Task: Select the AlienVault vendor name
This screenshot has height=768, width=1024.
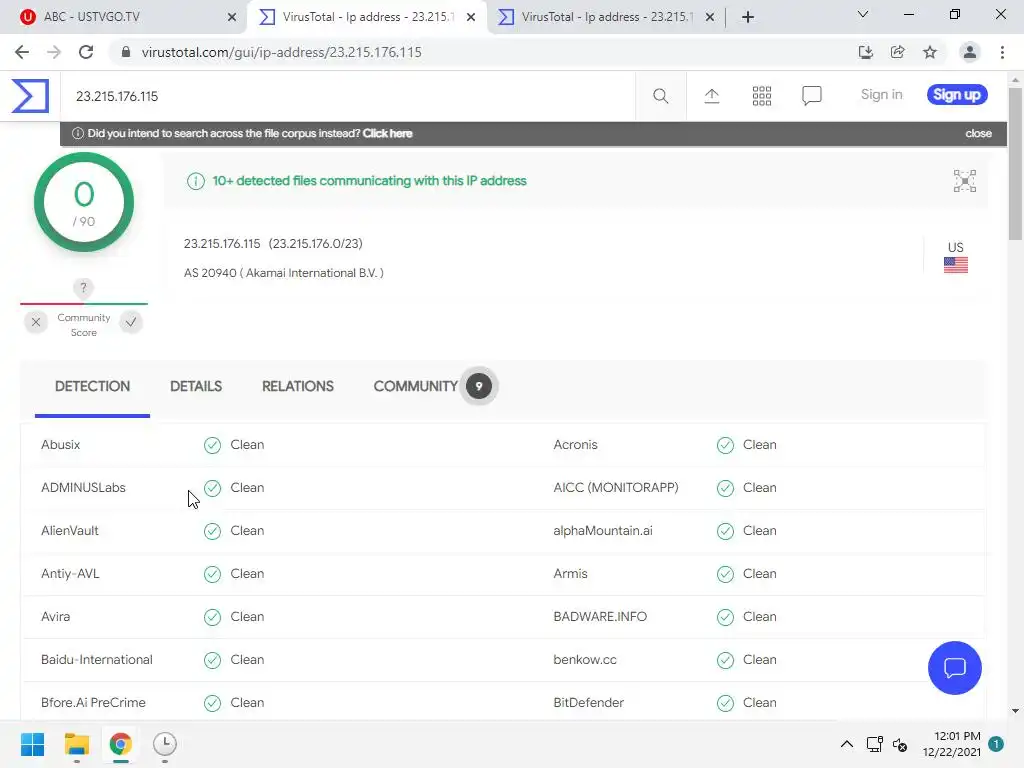Action: click(70, 531)
